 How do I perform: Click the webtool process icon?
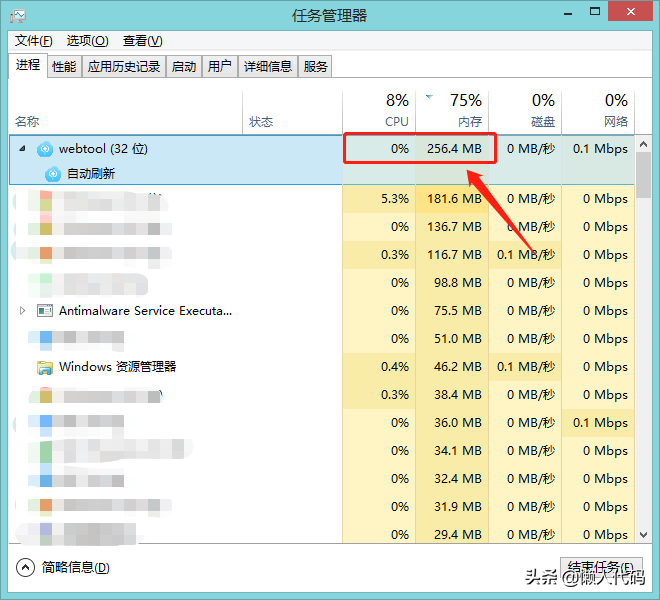44,149
